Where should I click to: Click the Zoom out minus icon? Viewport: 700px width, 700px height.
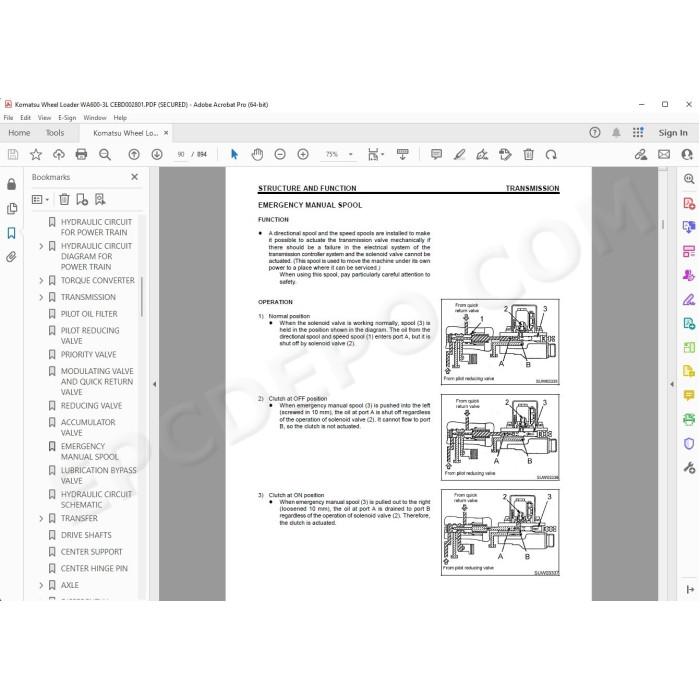click(x=280, y=154)
